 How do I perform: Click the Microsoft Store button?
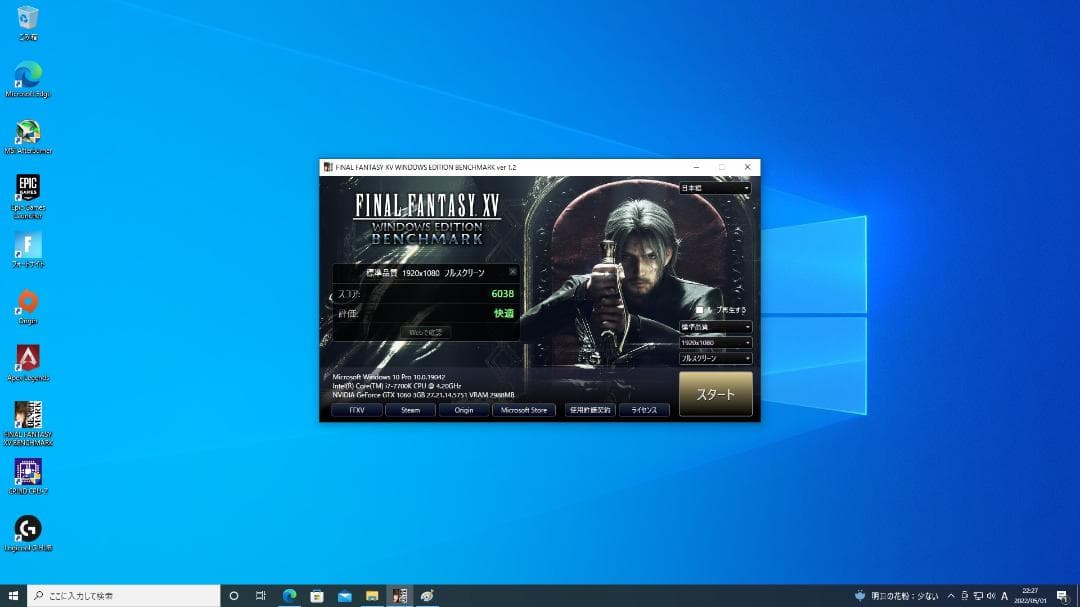click(x=524, y=410)
